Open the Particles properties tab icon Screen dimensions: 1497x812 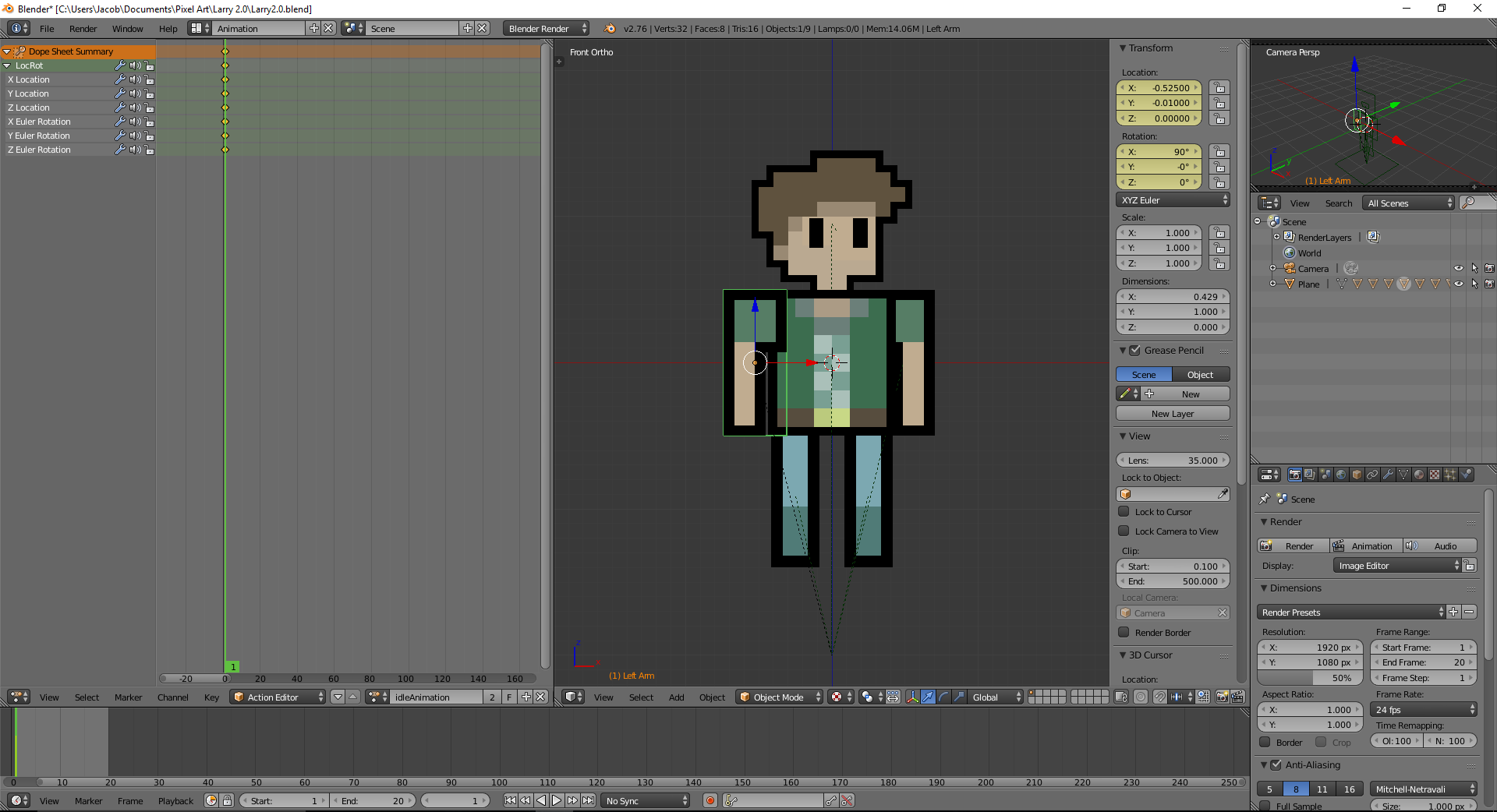[x=1450, y=475]
